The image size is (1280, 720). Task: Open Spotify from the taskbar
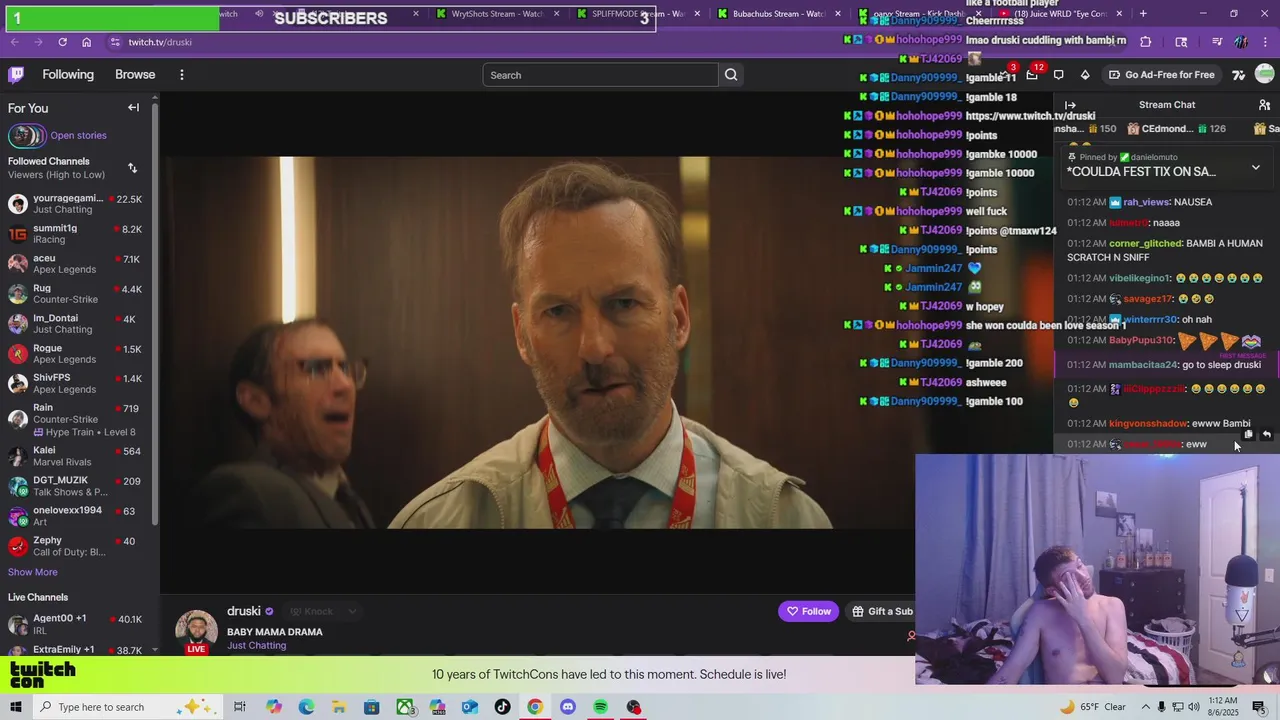tap(600, 707)
